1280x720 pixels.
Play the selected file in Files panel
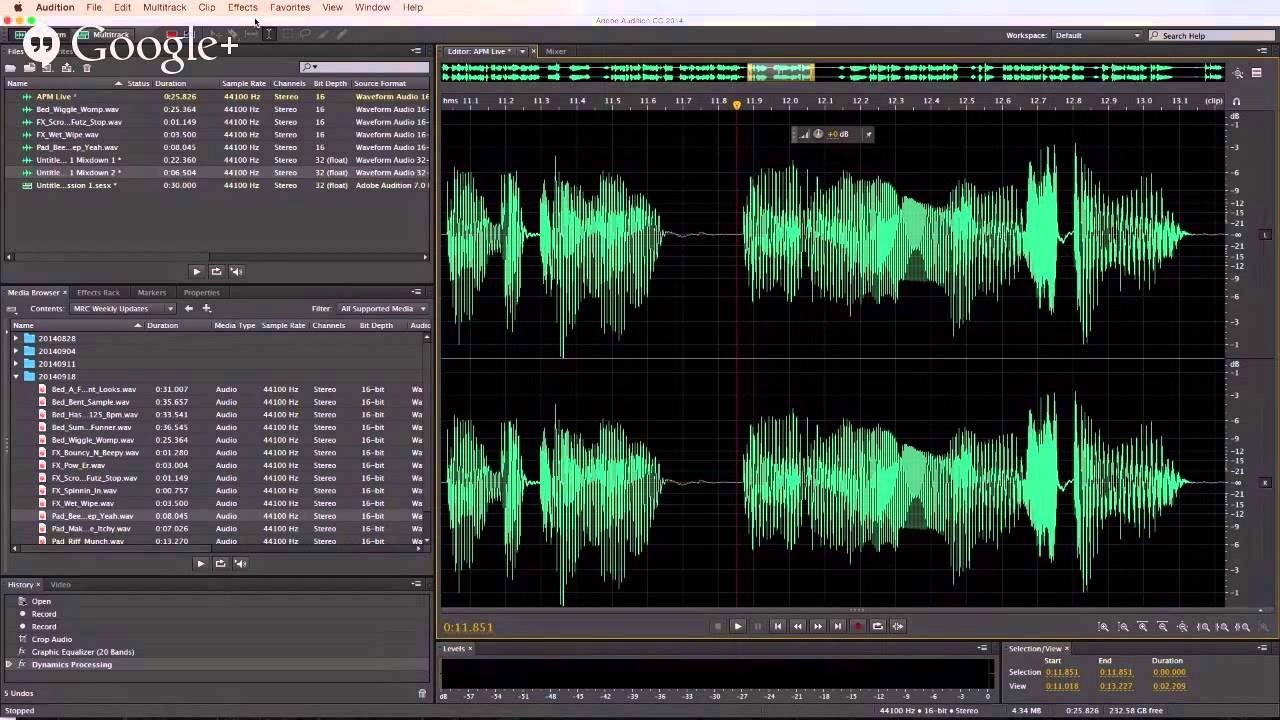click(196, 271)
